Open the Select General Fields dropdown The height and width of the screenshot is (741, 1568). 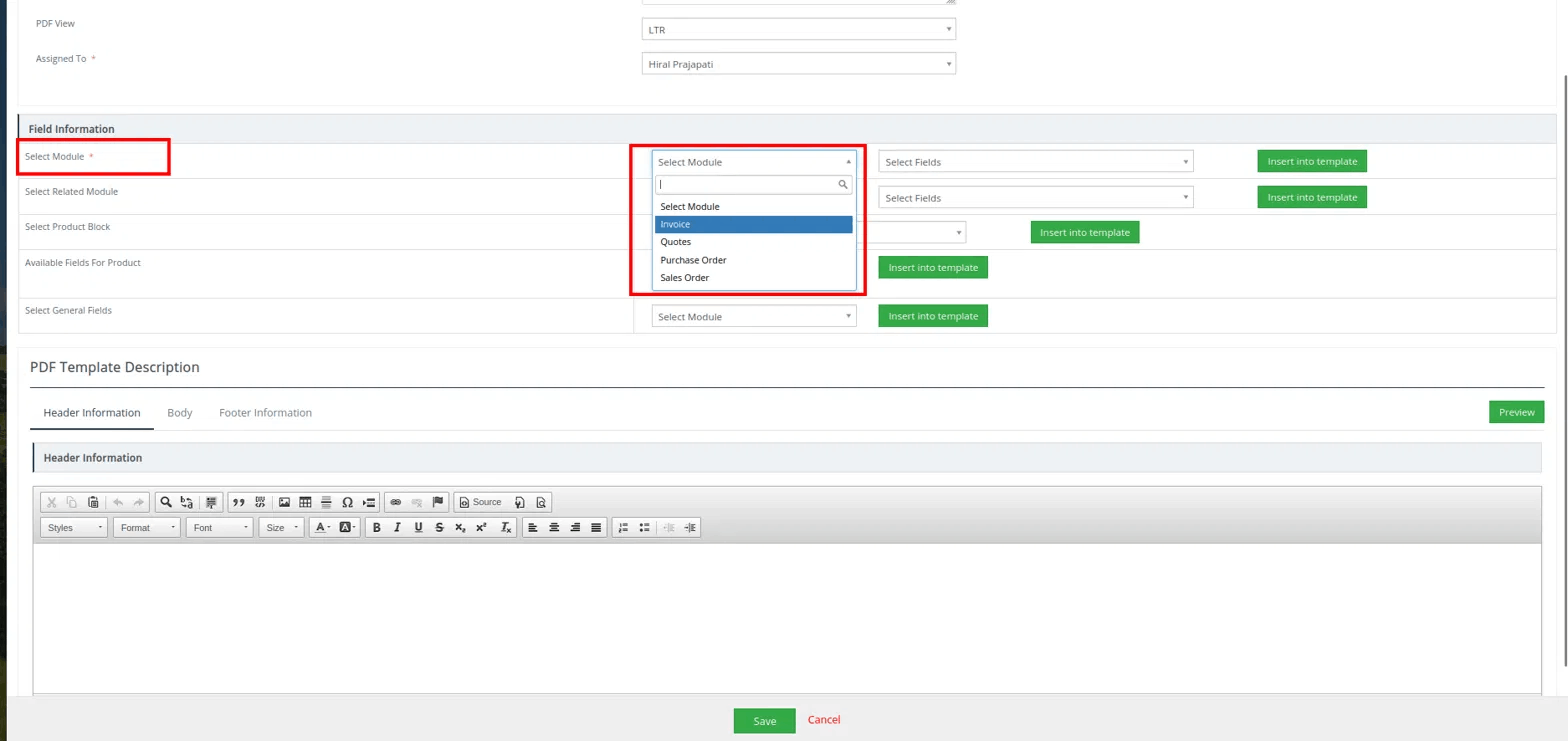[754, 316]
